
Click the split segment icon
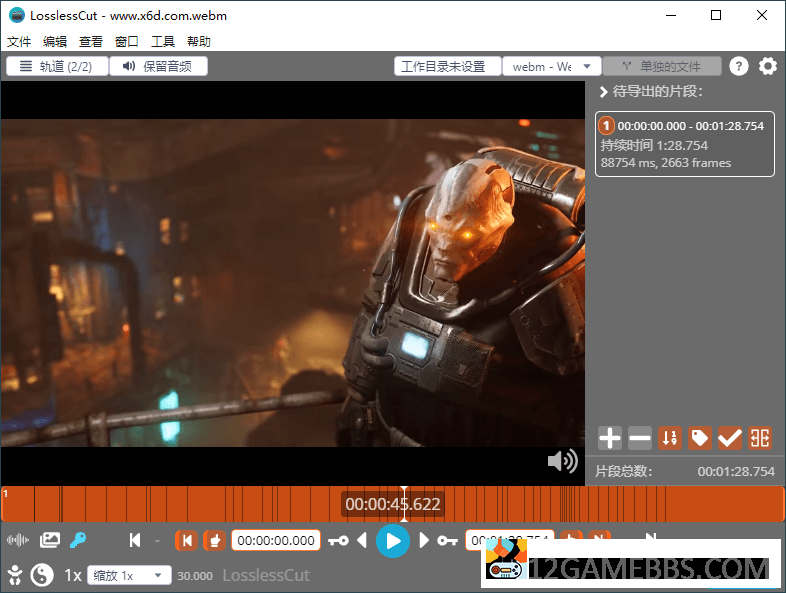coord(760,437)
